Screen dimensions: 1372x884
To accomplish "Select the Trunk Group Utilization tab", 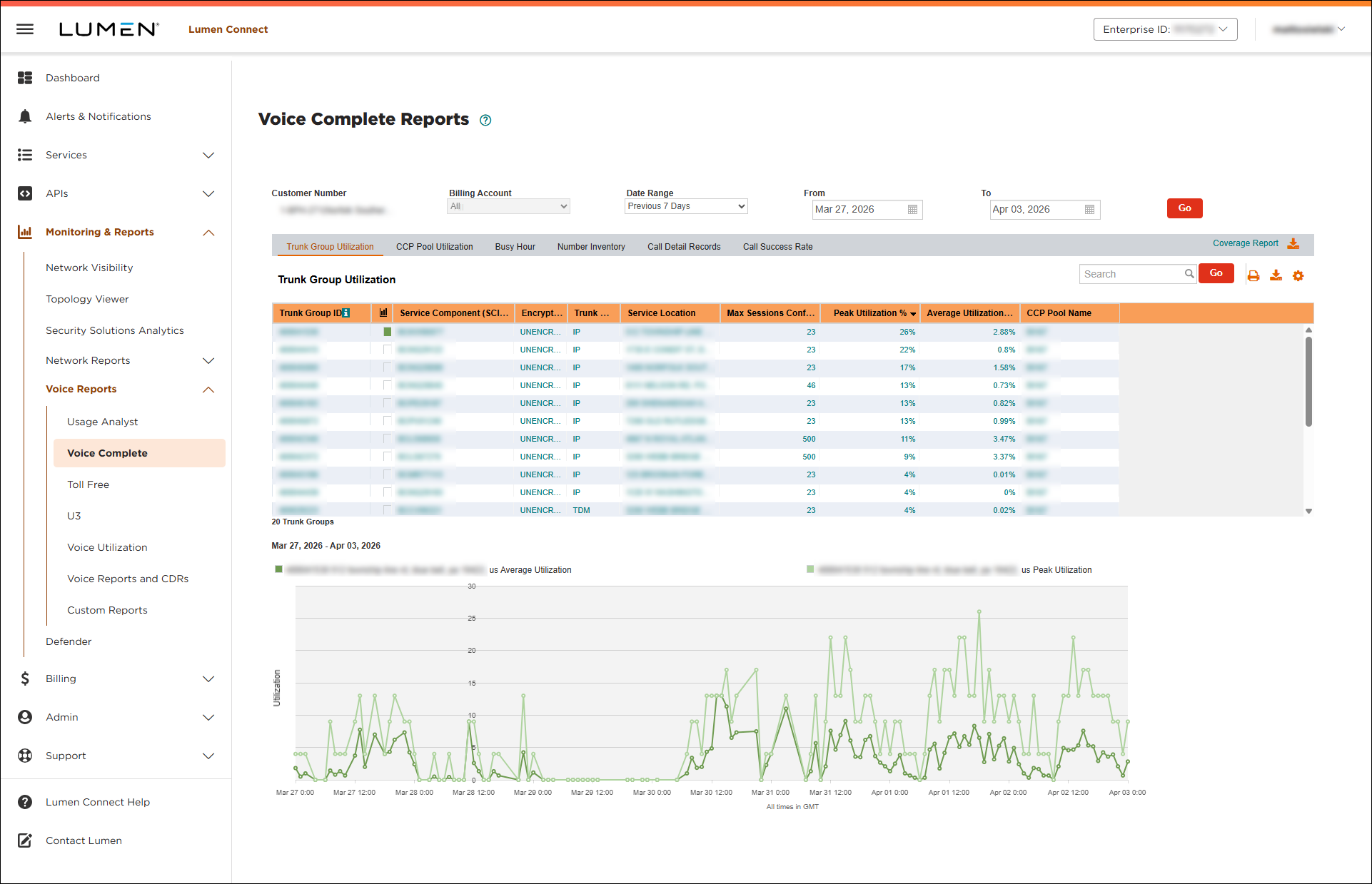I will [x=330, y=247].
